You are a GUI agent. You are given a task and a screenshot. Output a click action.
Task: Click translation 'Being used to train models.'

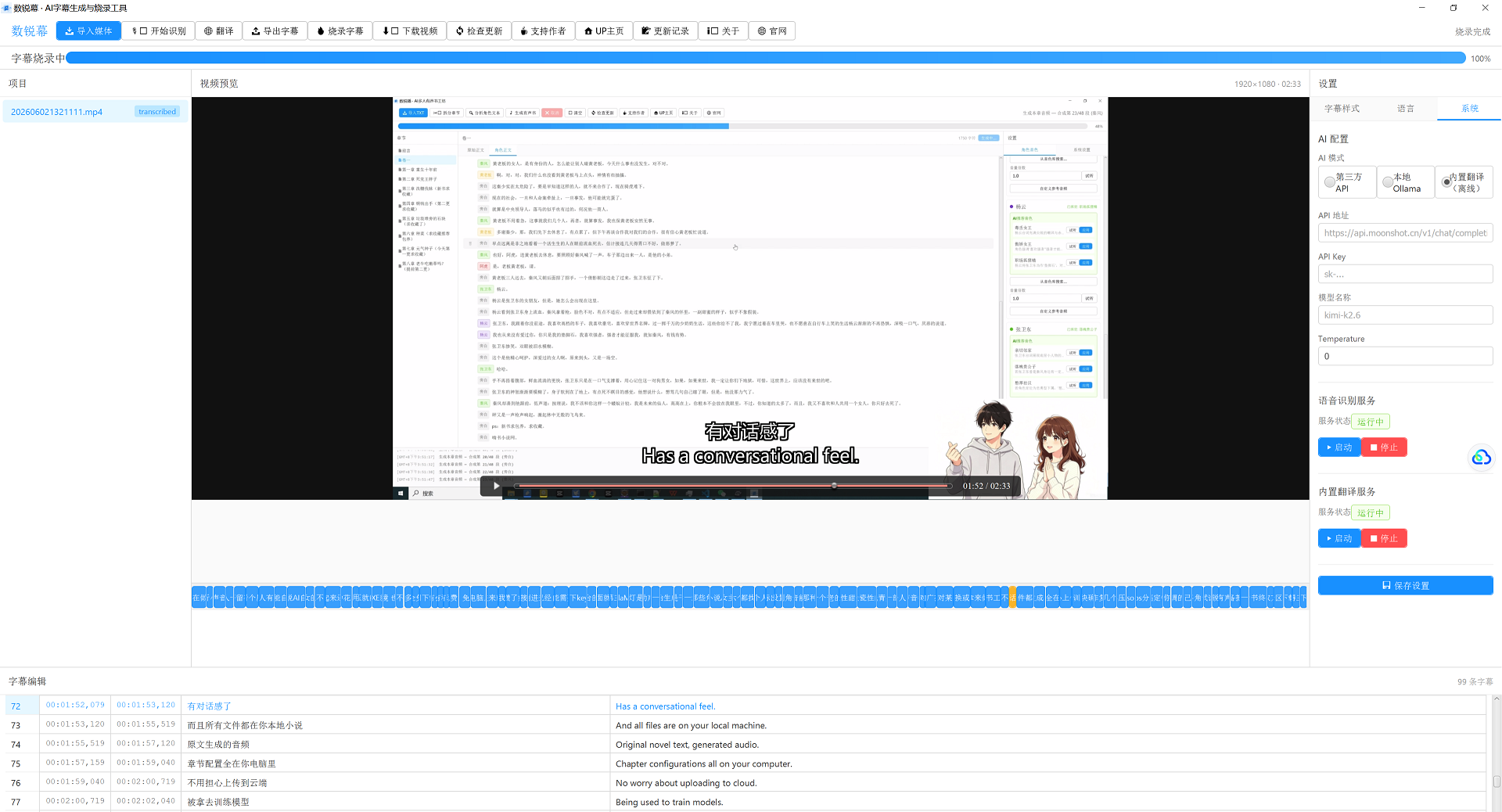pos(670,802)
